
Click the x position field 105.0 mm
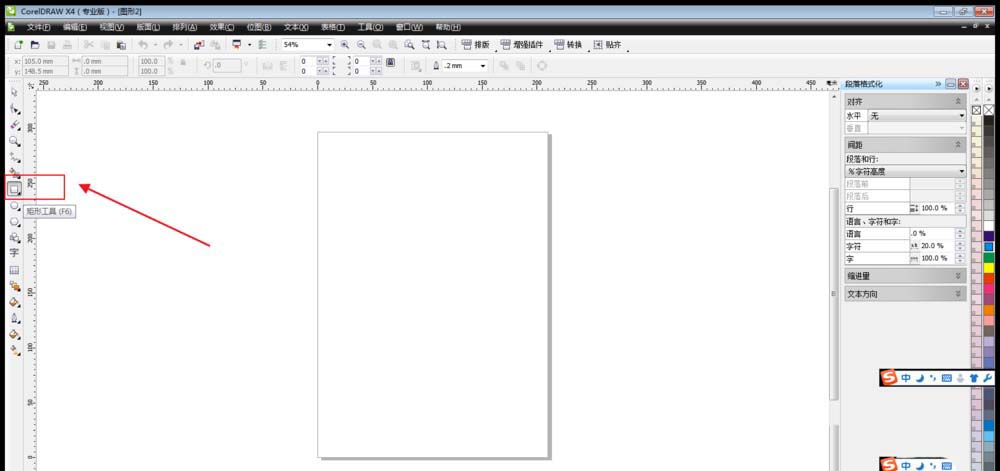pyautogui.click(x=43, y=61)
